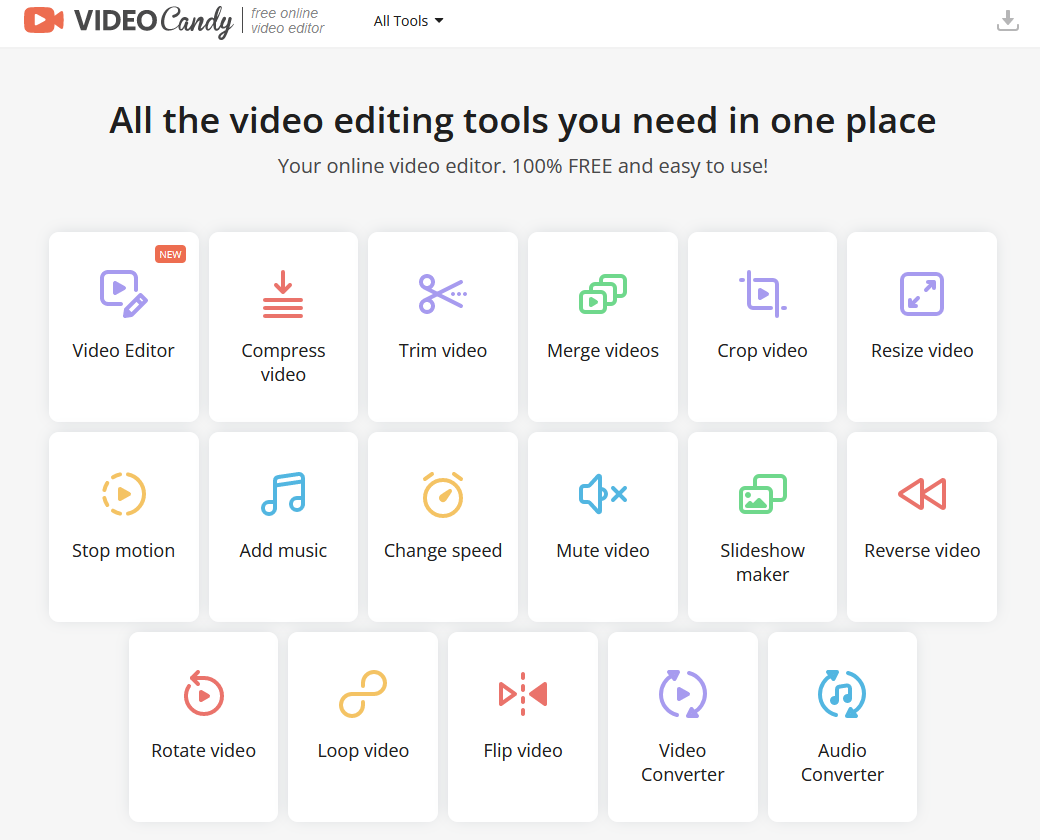Click the Resize video icon
This screenshot has width=1040, height=840.
tap(922, 294)
